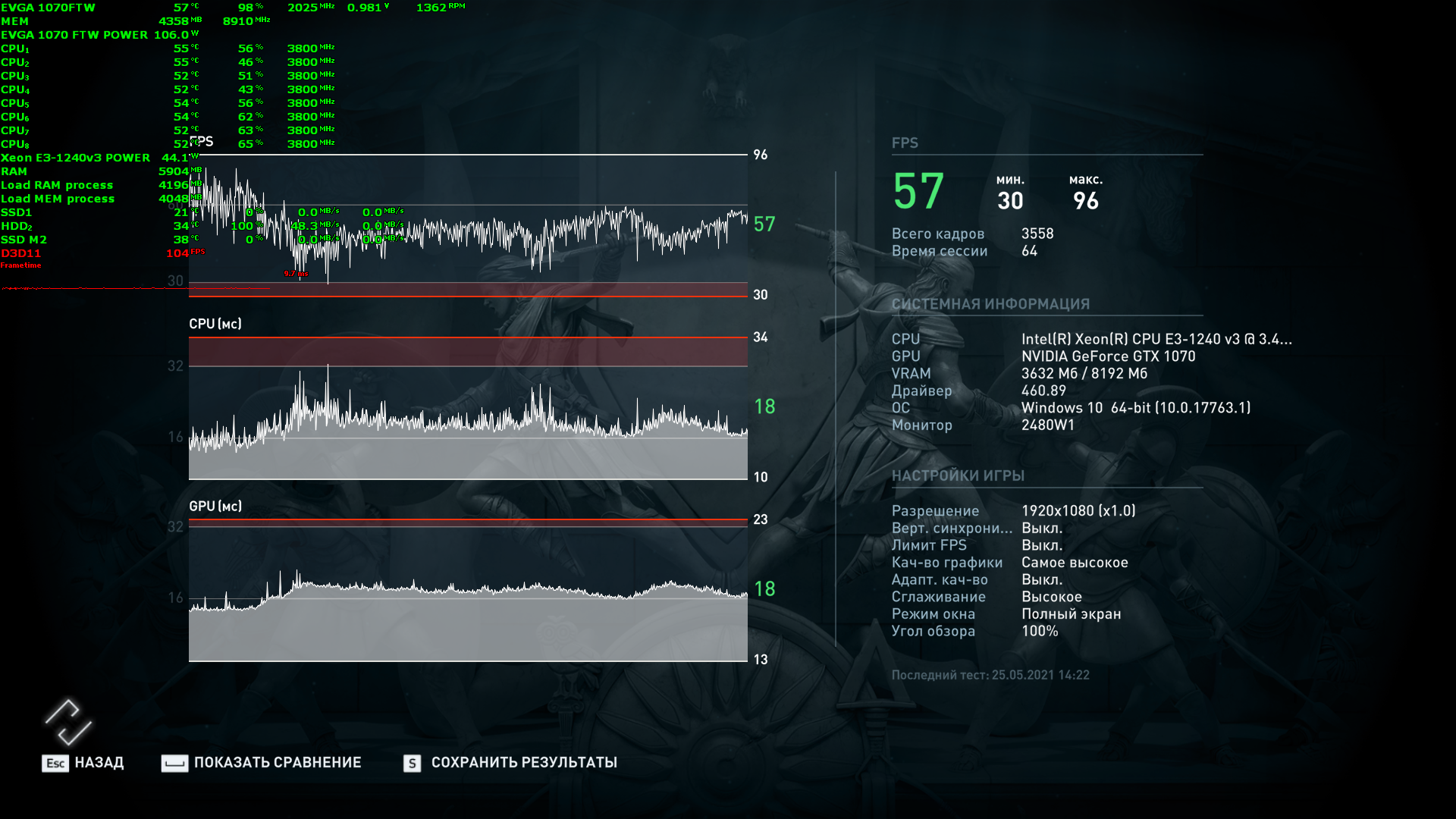Screen dimensions: 1456x819
Task: Click the макс. 96 FPS value
Action: coord(1085,201)
